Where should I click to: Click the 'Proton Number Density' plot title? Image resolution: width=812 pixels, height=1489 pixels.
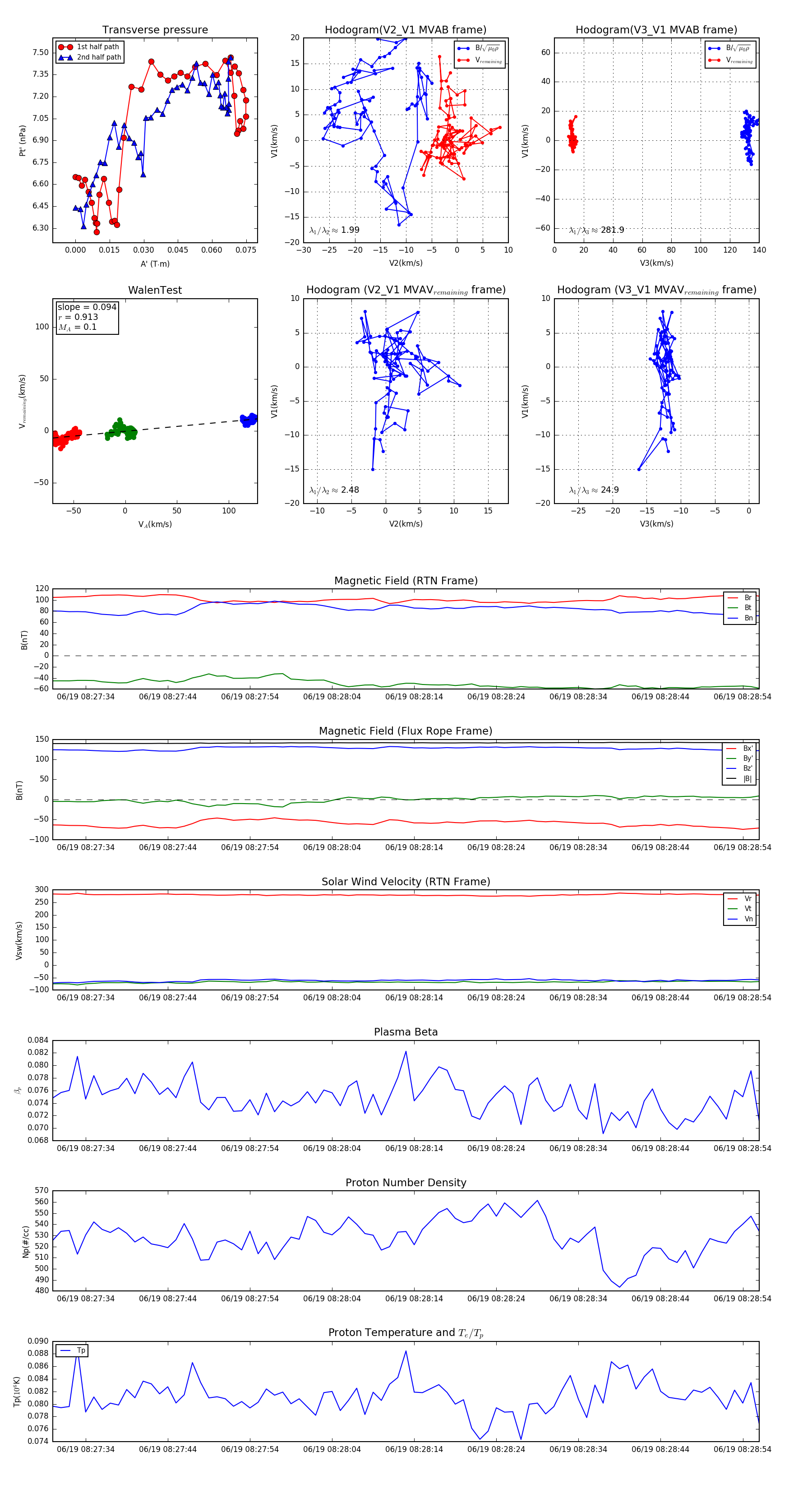tap(406, 1183)
